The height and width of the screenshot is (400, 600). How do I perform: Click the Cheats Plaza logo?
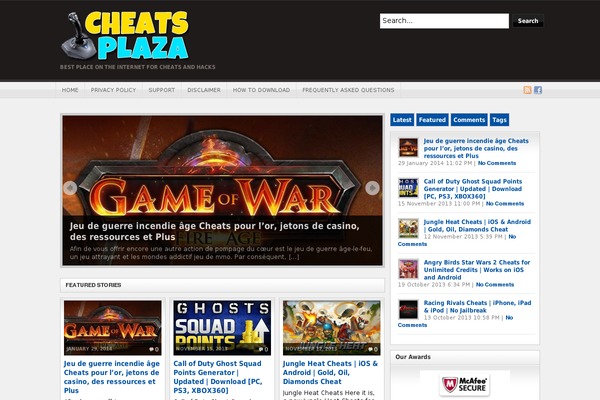click(x=125, y=36)
